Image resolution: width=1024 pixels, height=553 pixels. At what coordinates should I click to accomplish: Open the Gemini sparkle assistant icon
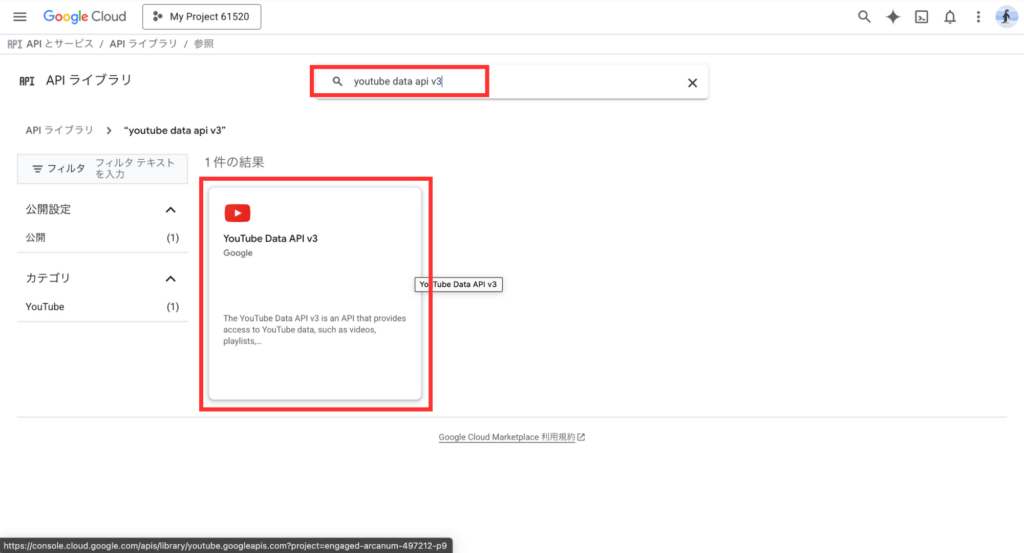click(893, 17)
